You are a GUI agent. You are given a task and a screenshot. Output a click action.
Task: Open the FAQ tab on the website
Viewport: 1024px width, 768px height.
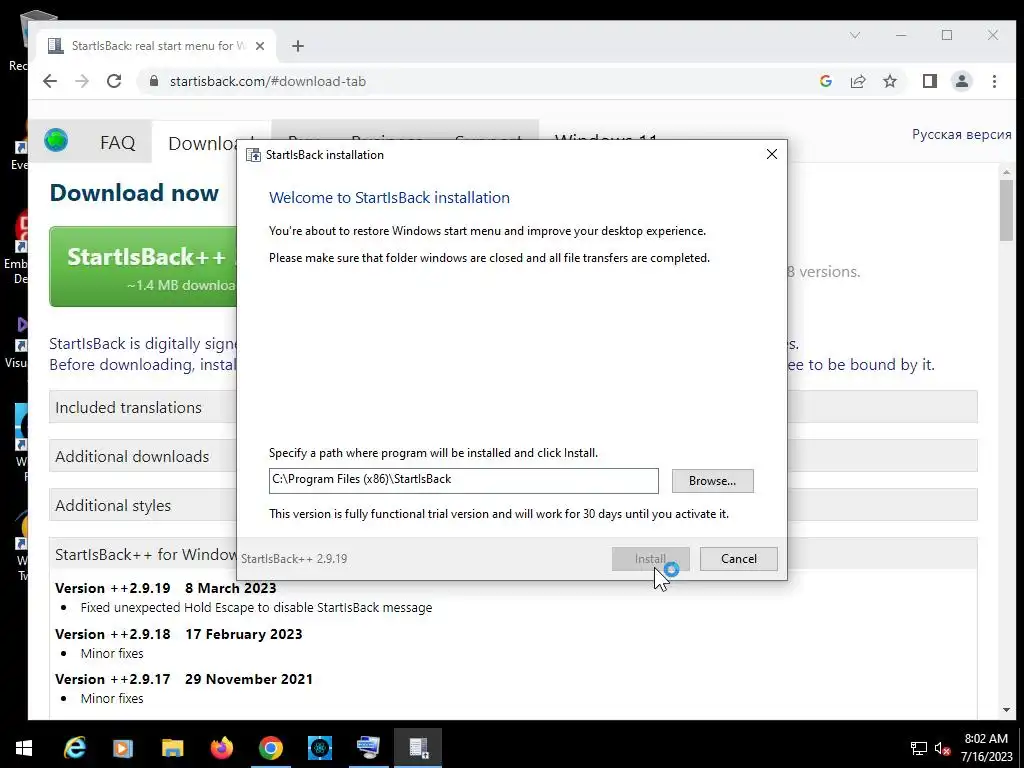[x=118, y=142]
